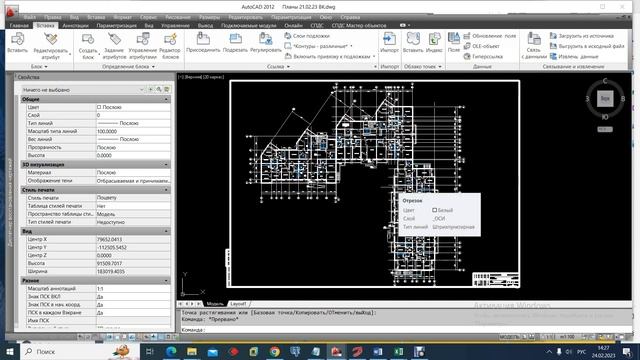Screen dimensions: 640x360
Task: Insert an OLE-объект
Action: [x=482, y=46]
